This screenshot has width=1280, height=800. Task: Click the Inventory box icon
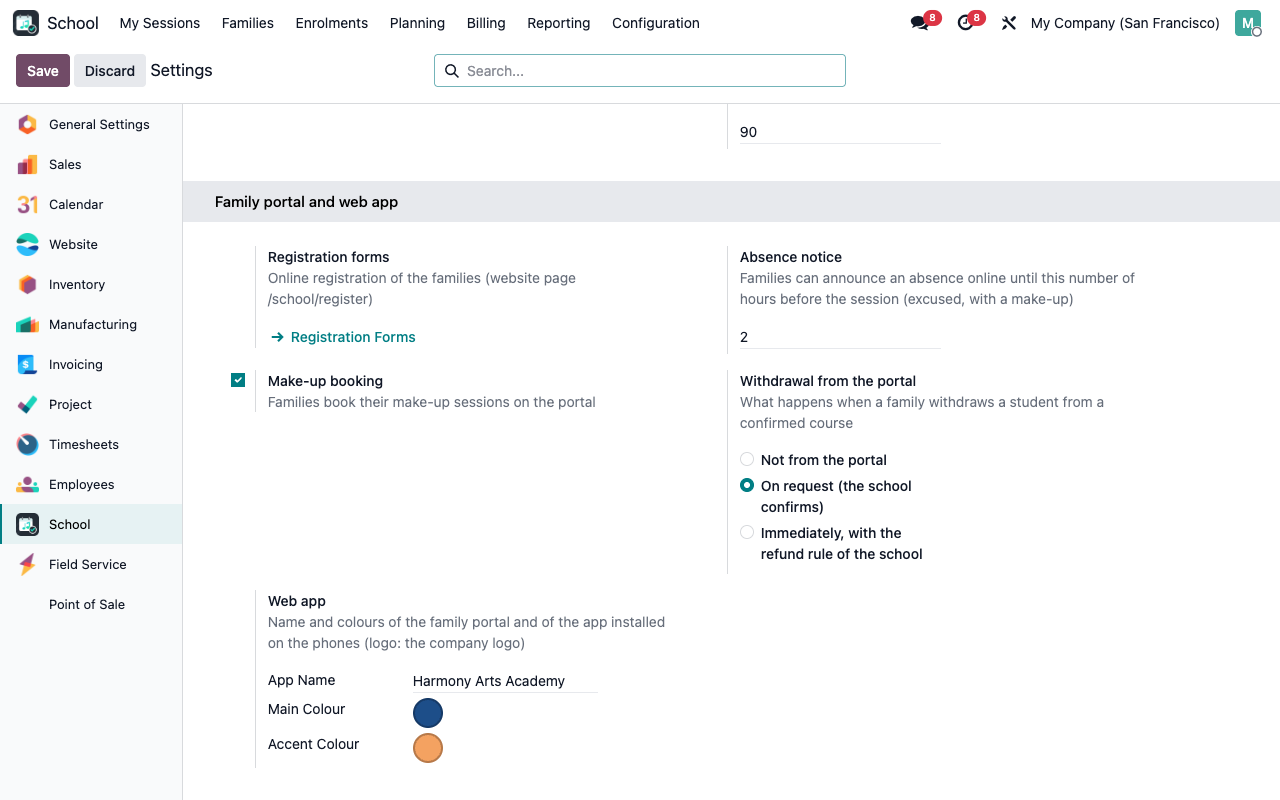[x=28, y=284]
